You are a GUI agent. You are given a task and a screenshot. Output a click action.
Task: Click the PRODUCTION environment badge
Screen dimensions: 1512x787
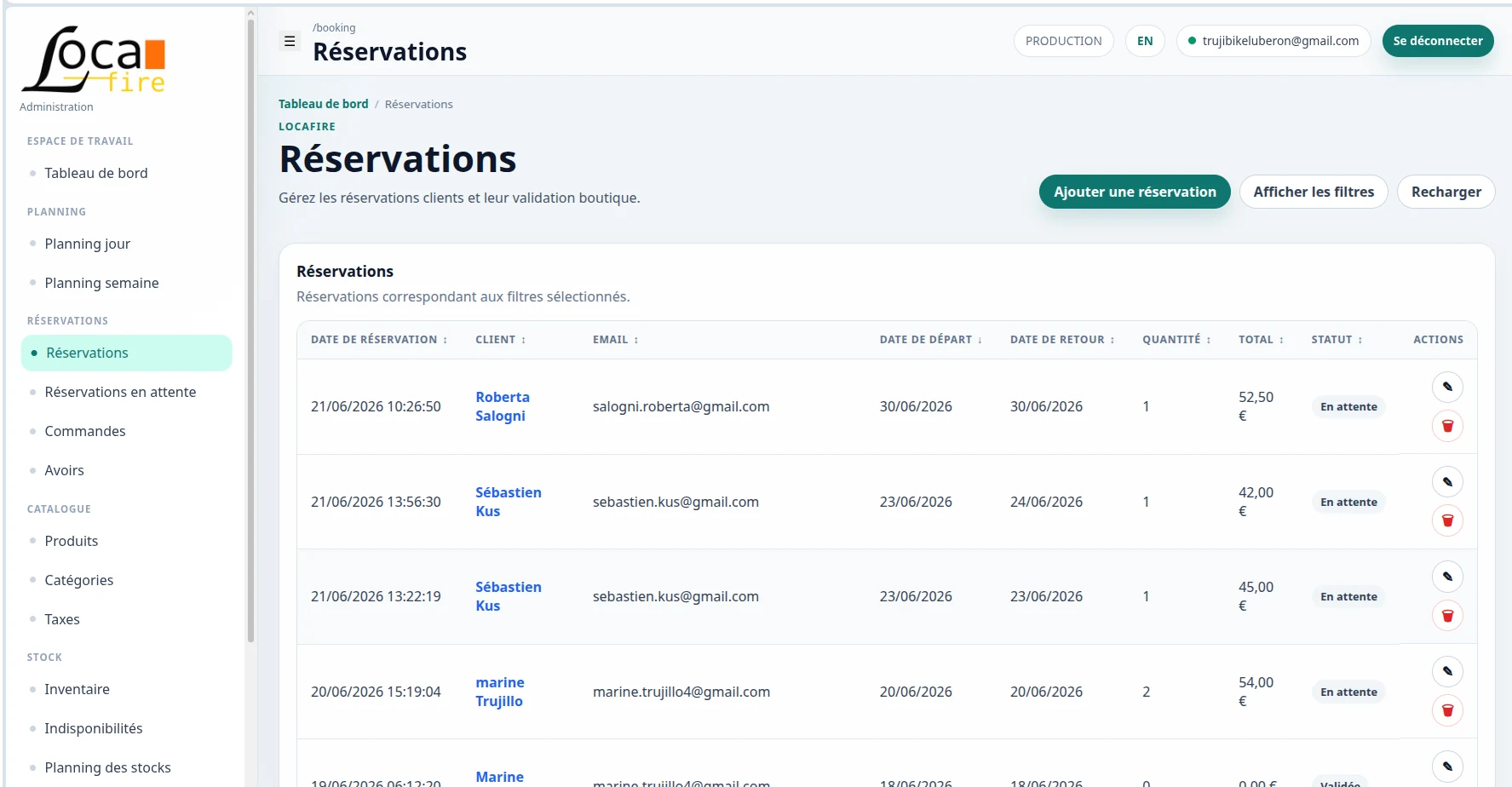(1063, 41)
